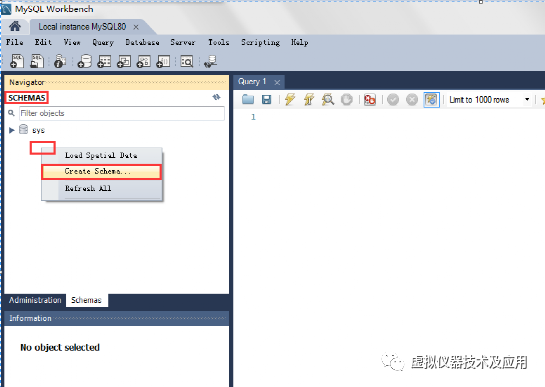Rollback the transaction X icon
The image size is (545, 387).
pos(412,100)
